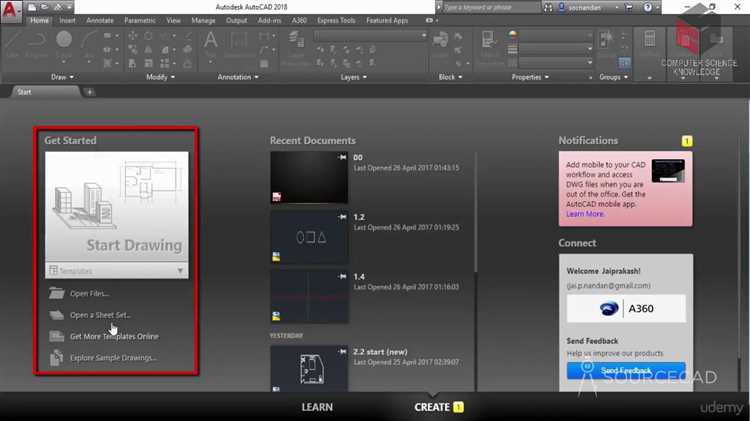Switch to the Annotate ribbon tab
Image resolution: width=750 pixels, height=421 pixels.
click(x=100, y=21)
